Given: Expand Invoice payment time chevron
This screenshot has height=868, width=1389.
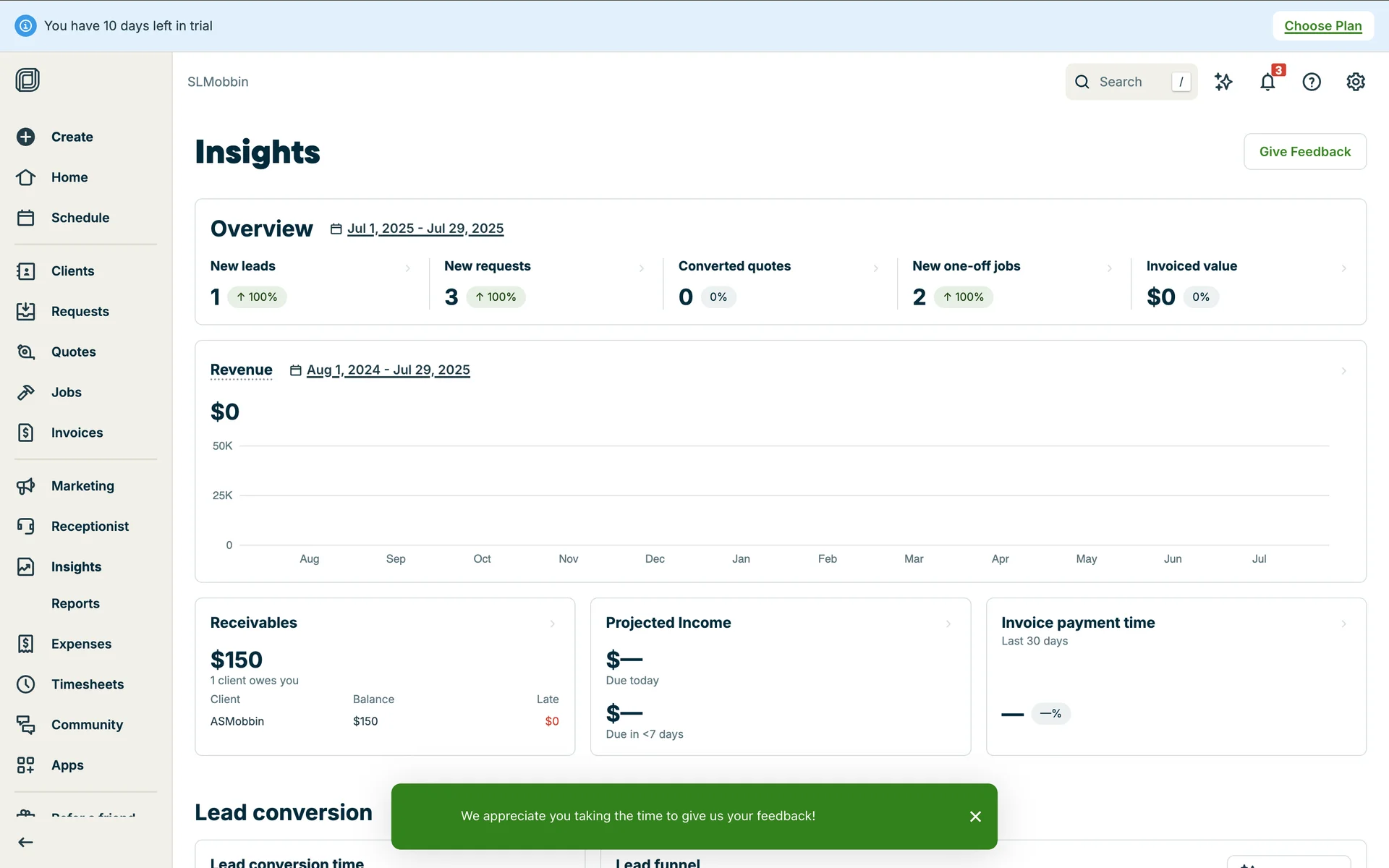Looking at the screenshot, I should coord(1343,624).
